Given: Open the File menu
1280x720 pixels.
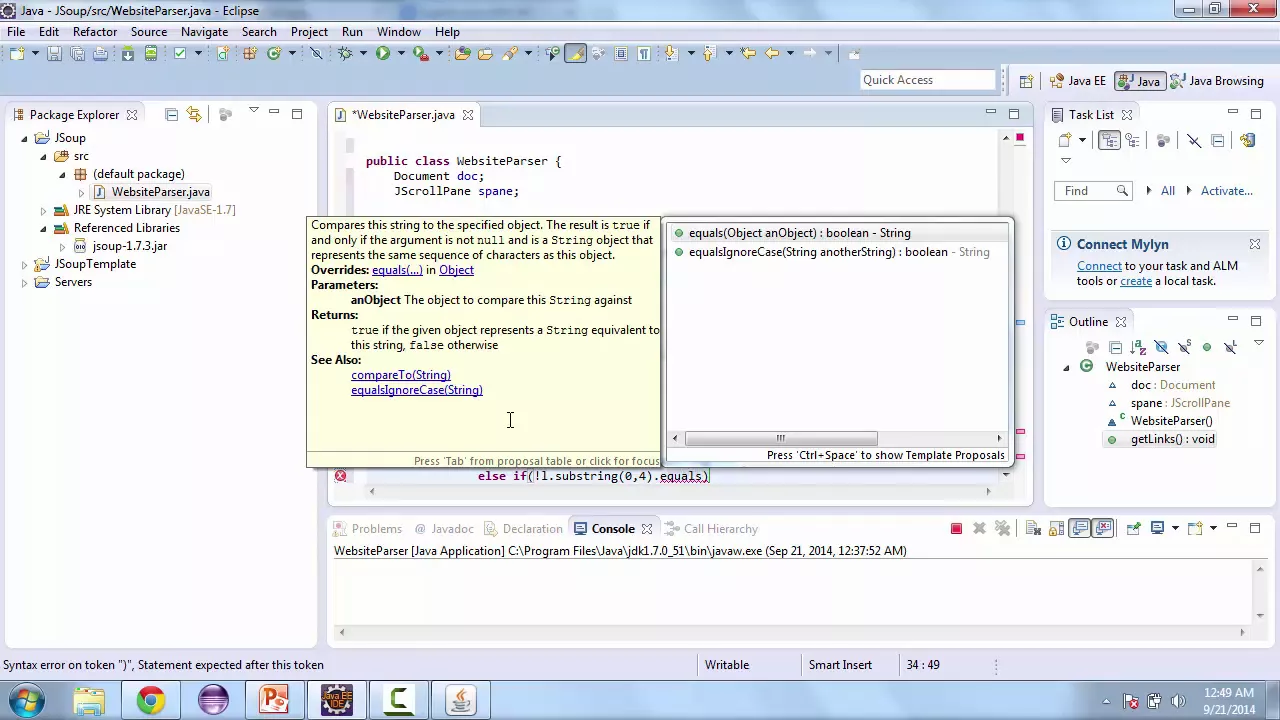Looking at the screenshot, I should coord(16,31).
